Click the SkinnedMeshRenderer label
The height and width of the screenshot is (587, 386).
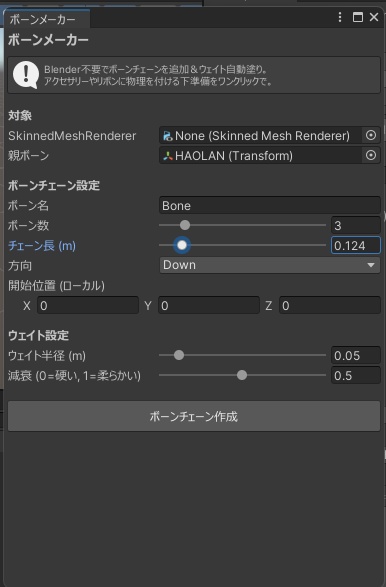(x=72, y=136)
